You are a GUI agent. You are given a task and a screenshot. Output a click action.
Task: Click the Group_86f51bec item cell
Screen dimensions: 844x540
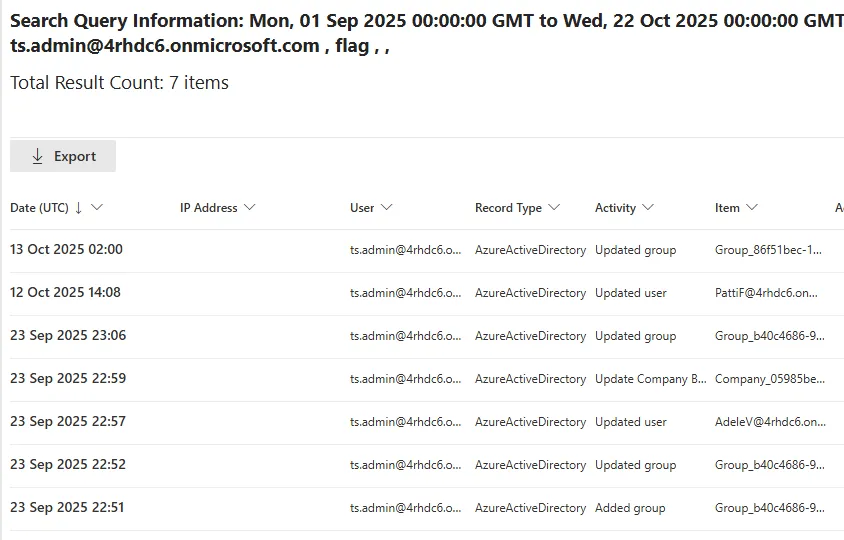click(x=768, y=250)
